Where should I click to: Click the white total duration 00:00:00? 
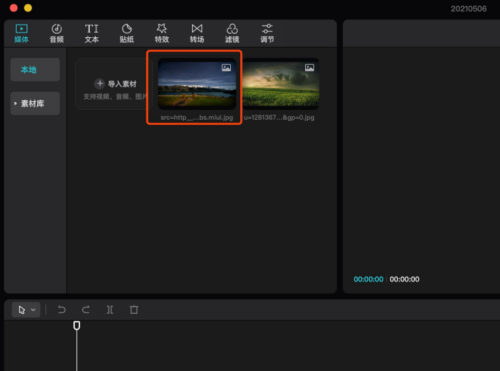click(x=404, y=279)
